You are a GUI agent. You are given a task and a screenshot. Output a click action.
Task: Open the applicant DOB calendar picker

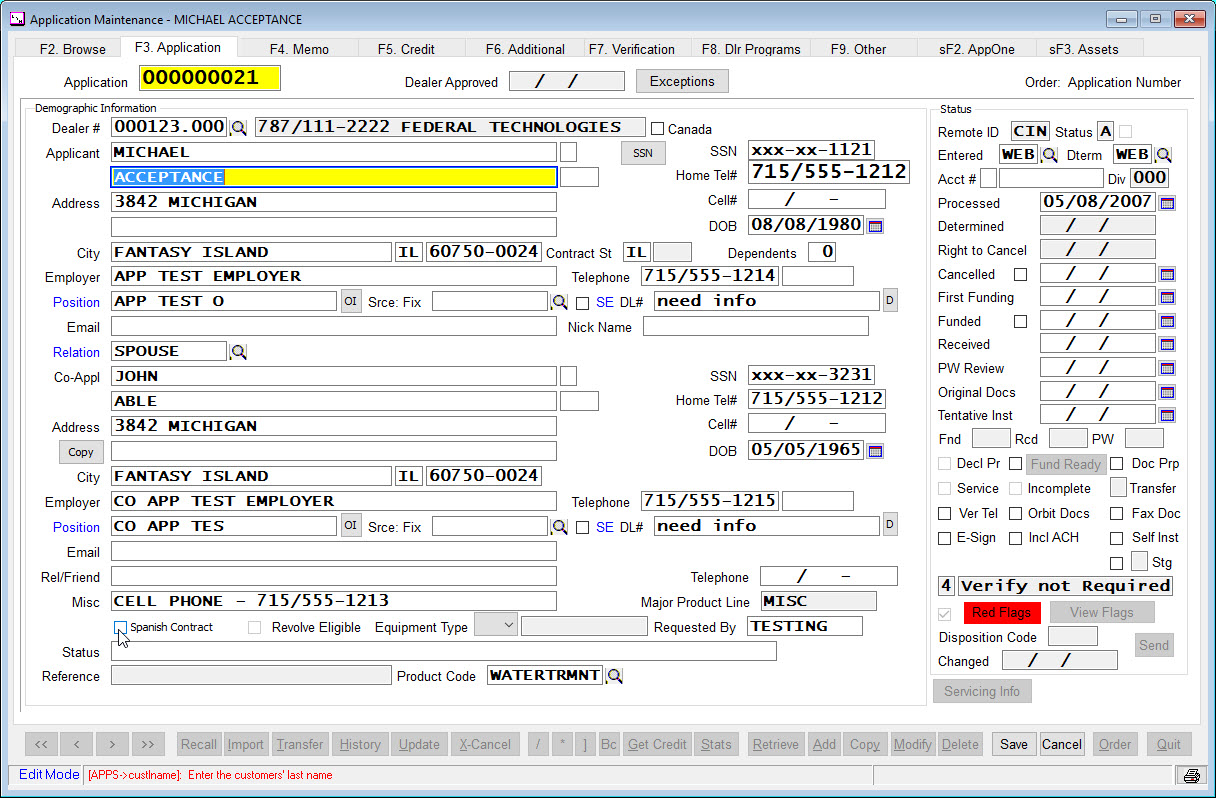click(875, 226)
